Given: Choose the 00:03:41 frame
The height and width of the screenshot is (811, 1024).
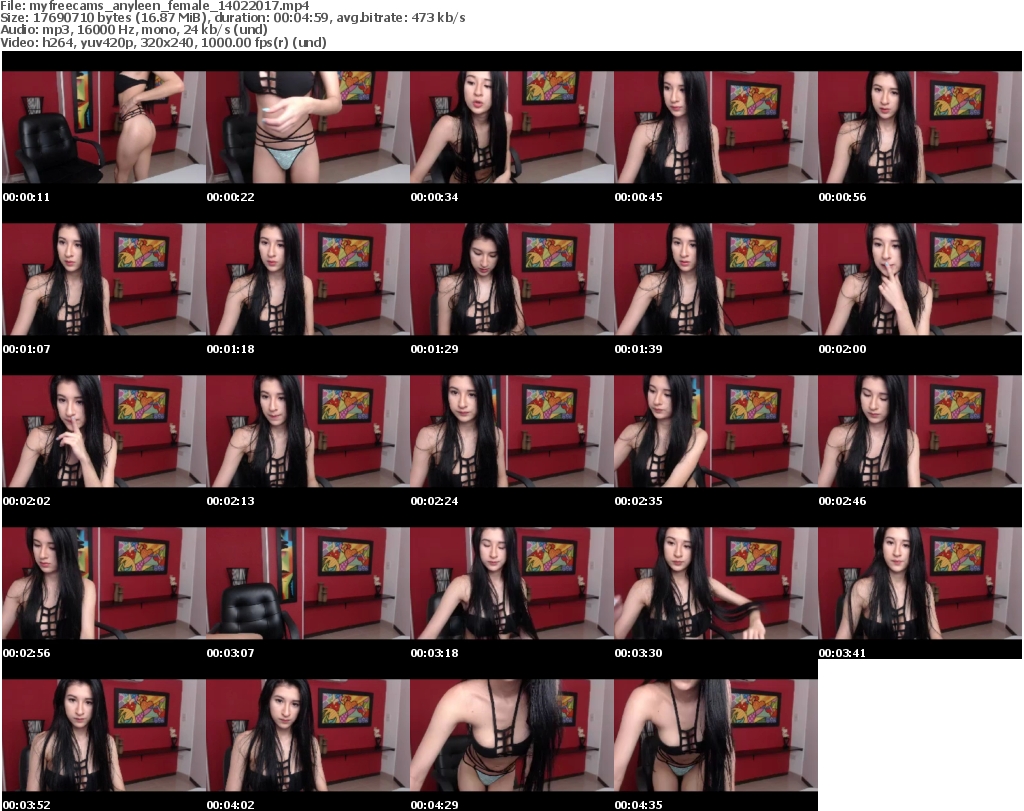Looking at the screenshot, I should pyautogui.click(x=920, y=583).
